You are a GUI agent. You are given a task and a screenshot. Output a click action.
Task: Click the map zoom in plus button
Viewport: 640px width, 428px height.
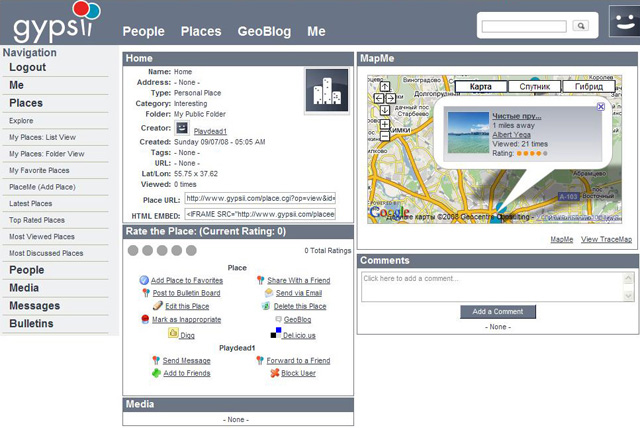(x=385, y=124)
